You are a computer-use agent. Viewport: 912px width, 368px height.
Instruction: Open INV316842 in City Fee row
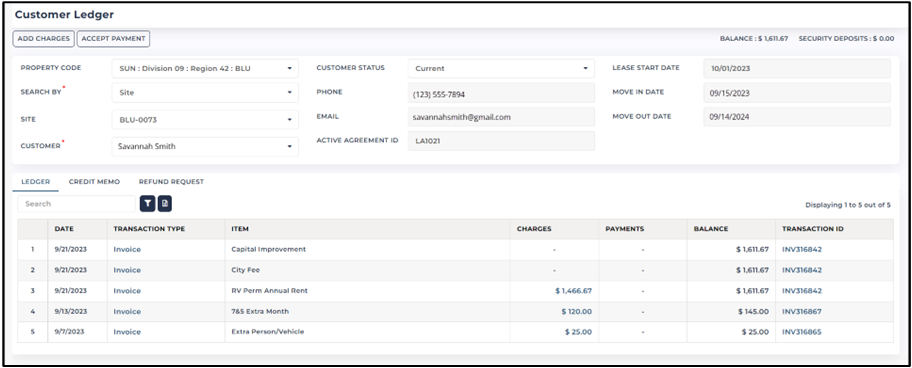pyautogui.click(x=801, y=270)
